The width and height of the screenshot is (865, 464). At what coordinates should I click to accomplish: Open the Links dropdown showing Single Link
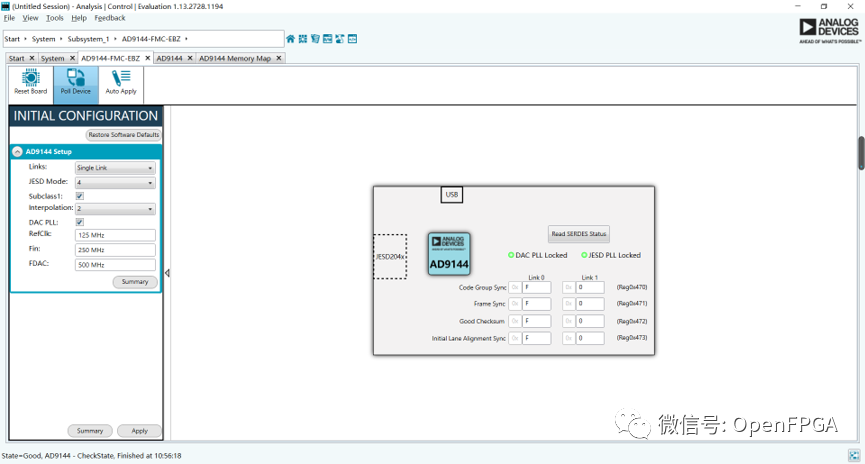point(115,168)
